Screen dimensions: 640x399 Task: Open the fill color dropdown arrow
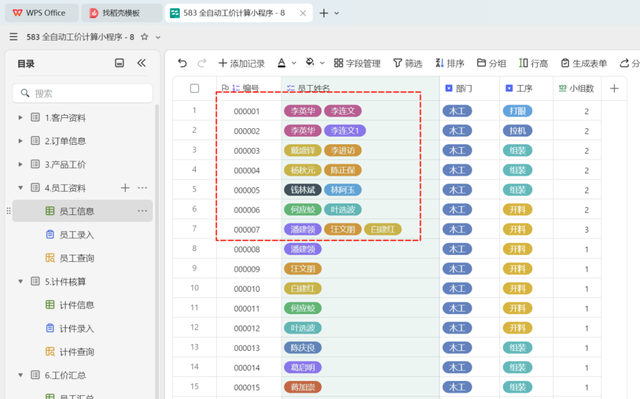tap(322, 63)
